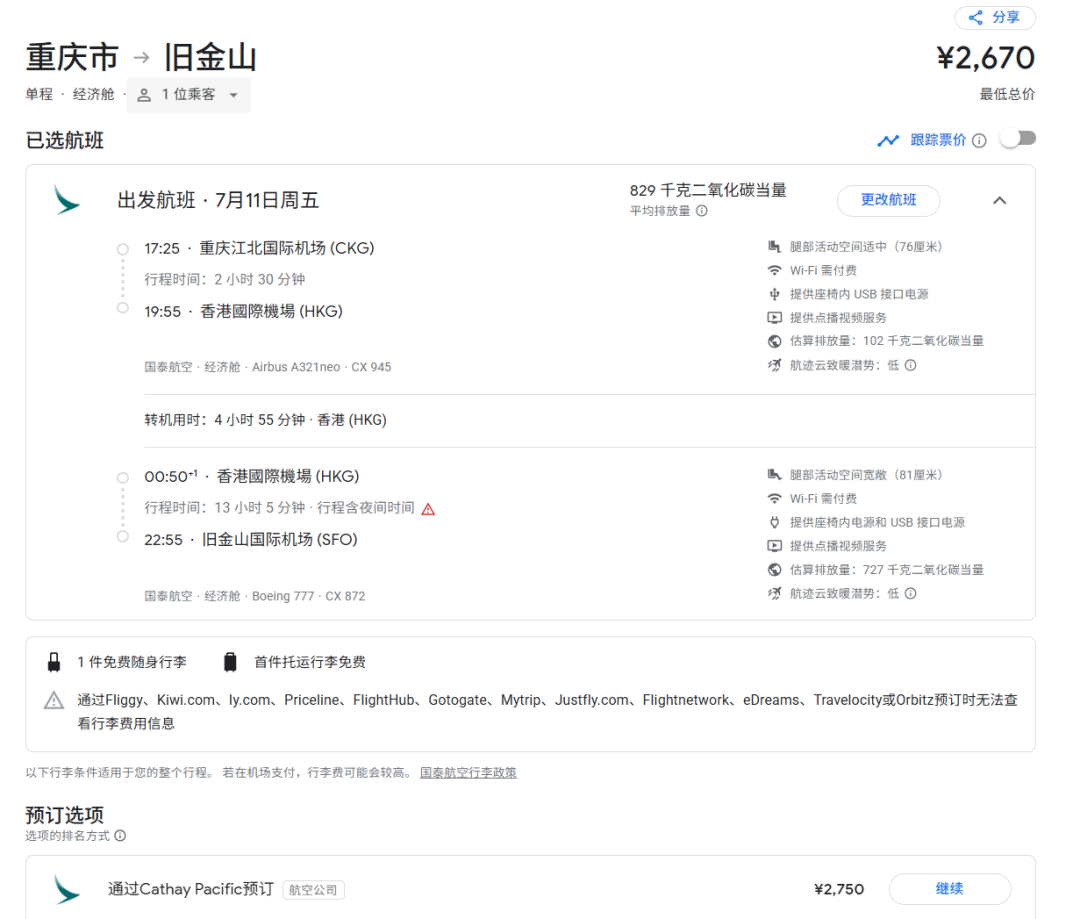This screenshot has height=919, width=1080.
Task: Click the 更改航班 button
Action: [888, 200]
